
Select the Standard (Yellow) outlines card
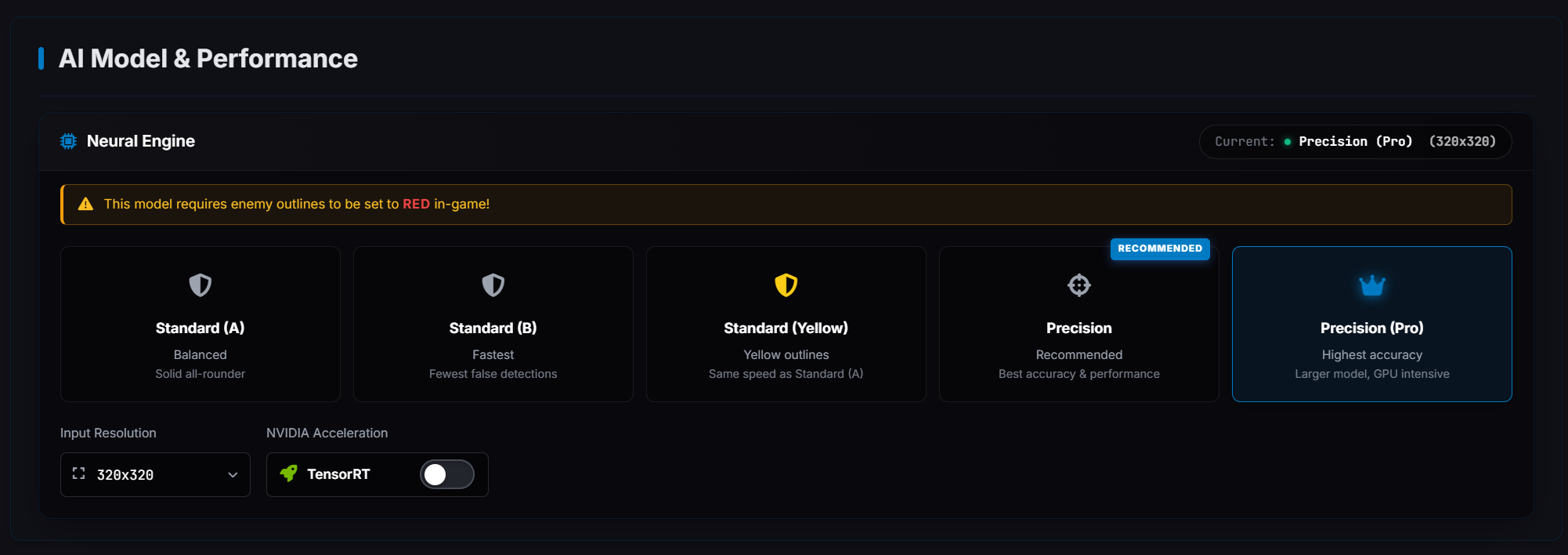pos(786,325)
